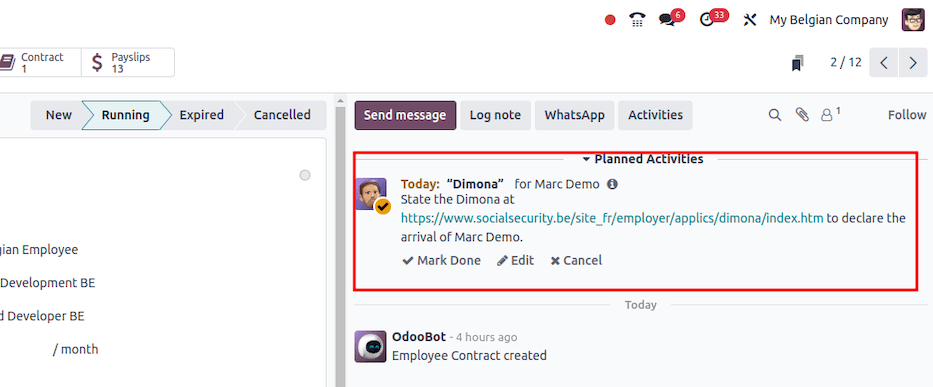Open the activities clock icon

707,20
